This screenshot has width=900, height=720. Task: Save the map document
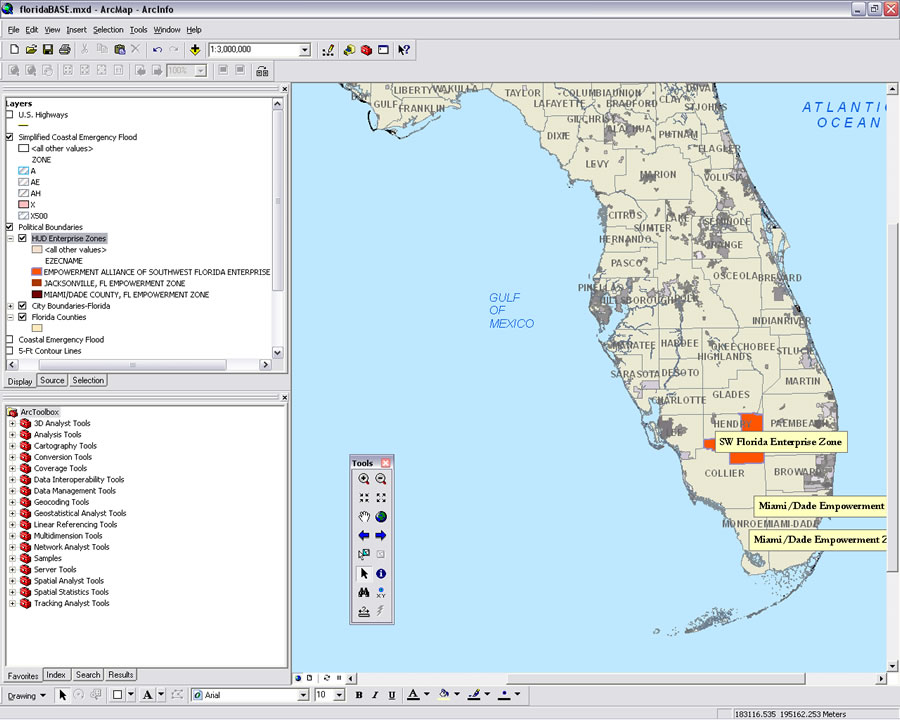tap(47, 49)
